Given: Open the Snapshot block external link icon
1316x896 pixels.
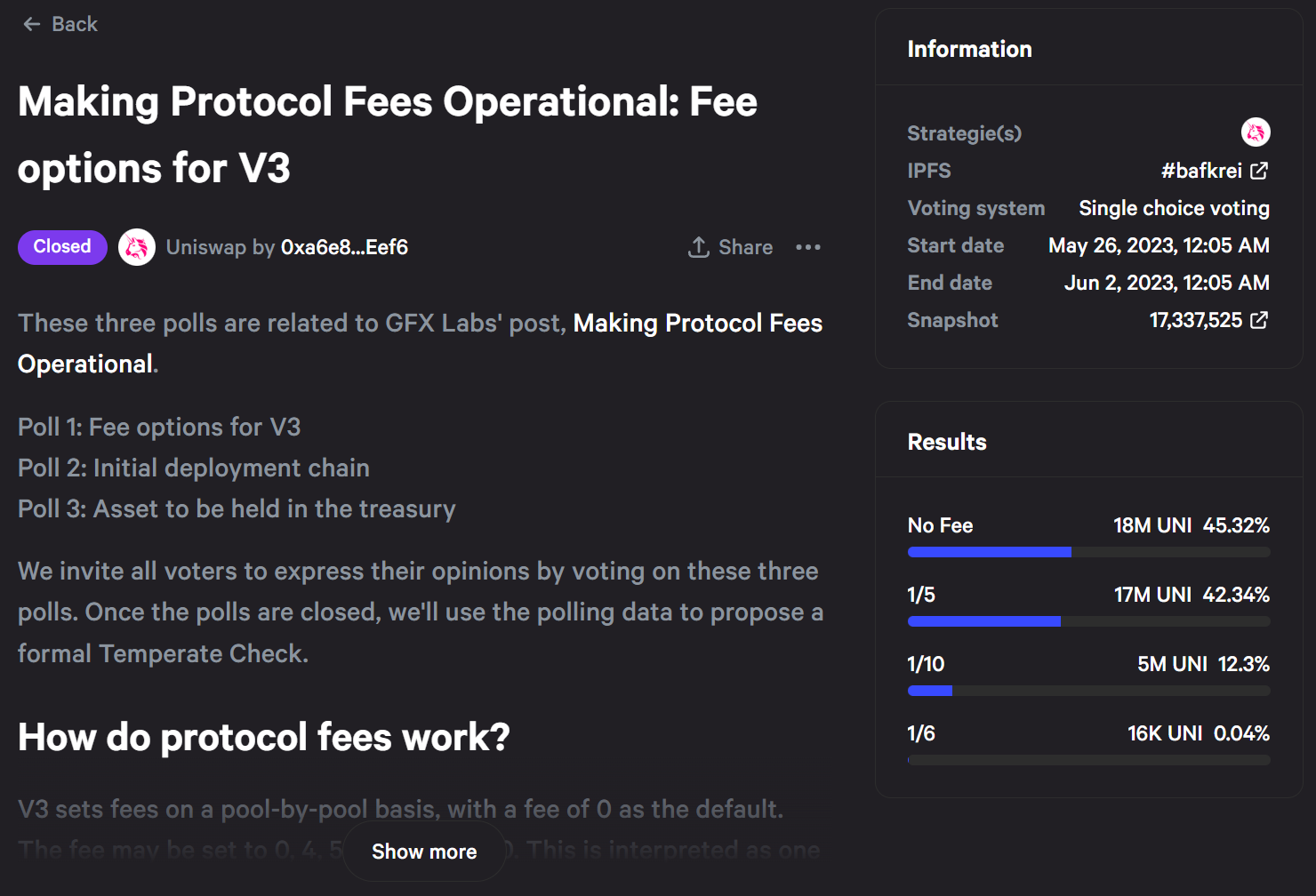Looking at the screenshot, I should click(x=1259, y=320).
